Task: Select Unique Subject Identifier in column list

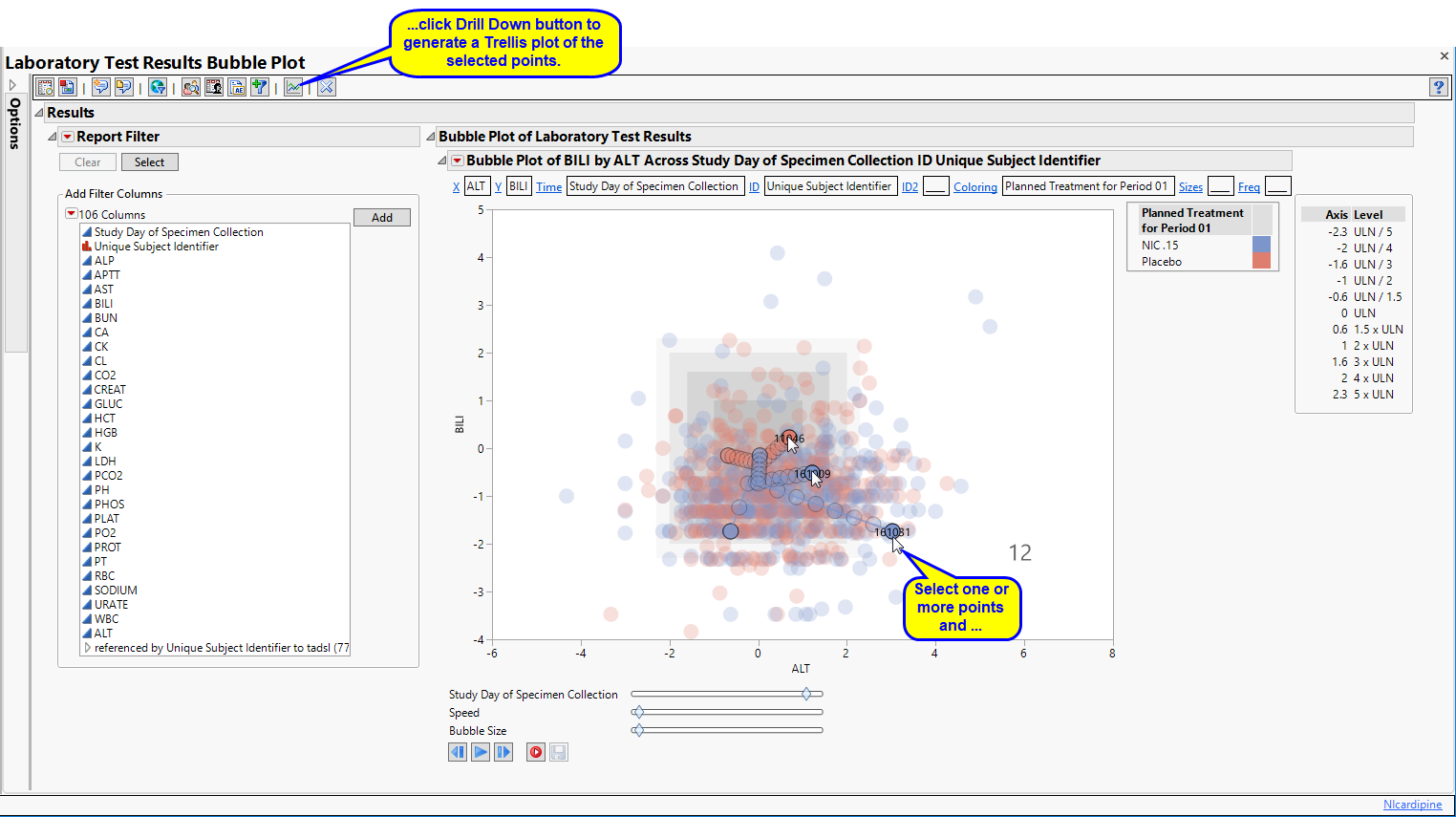Action: pyautogui.click(x=157, y=247)
